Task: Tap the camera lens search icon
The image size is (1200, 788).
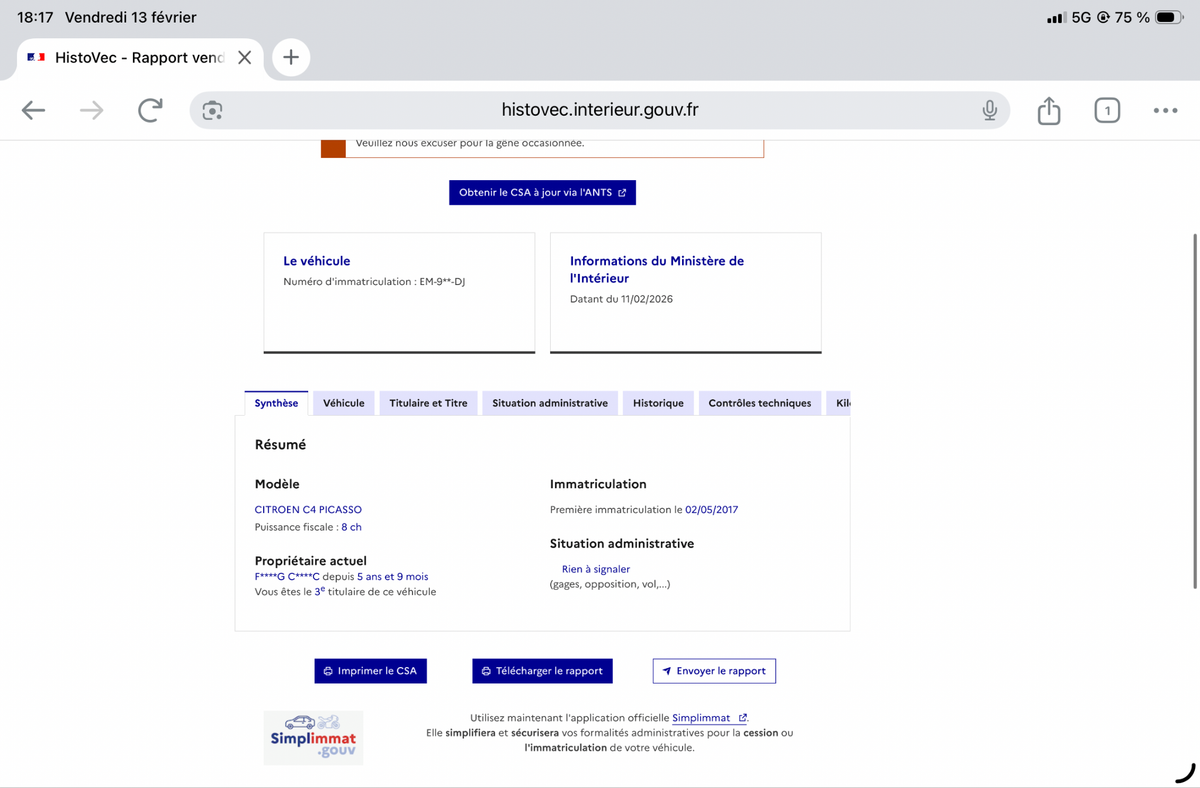Action: (212, 110)
